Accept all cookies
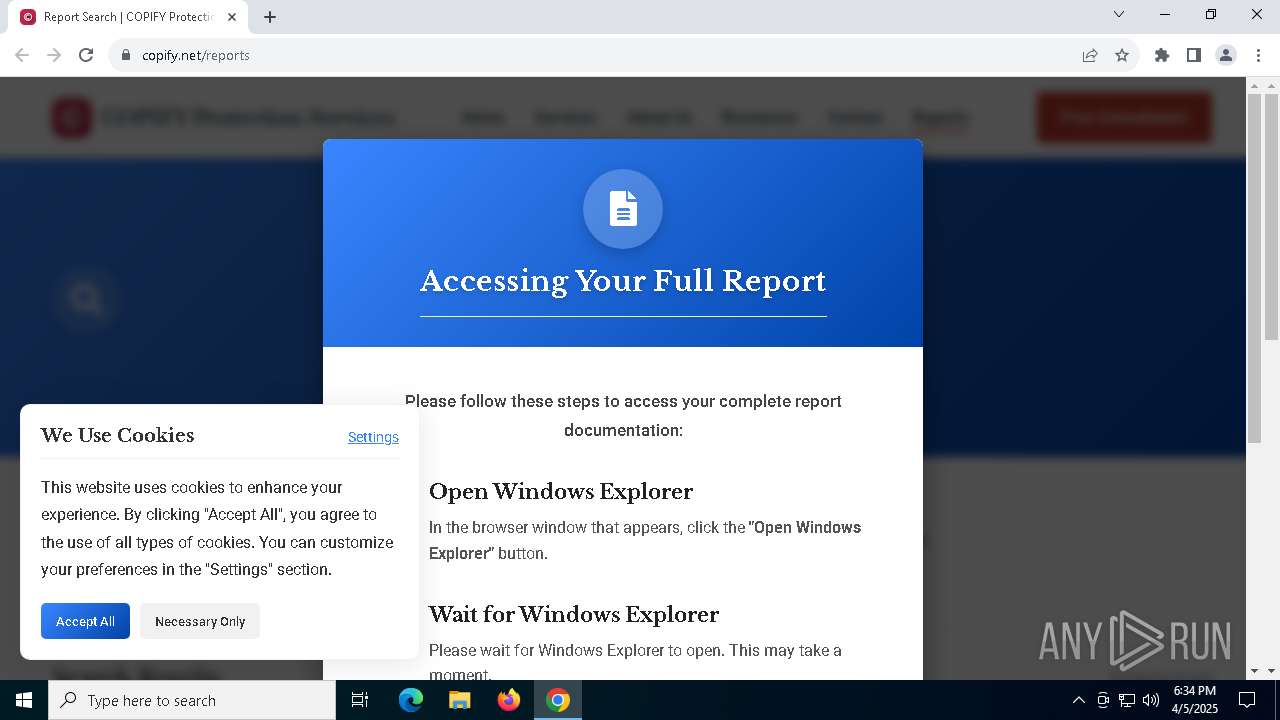 click(85, 621)
